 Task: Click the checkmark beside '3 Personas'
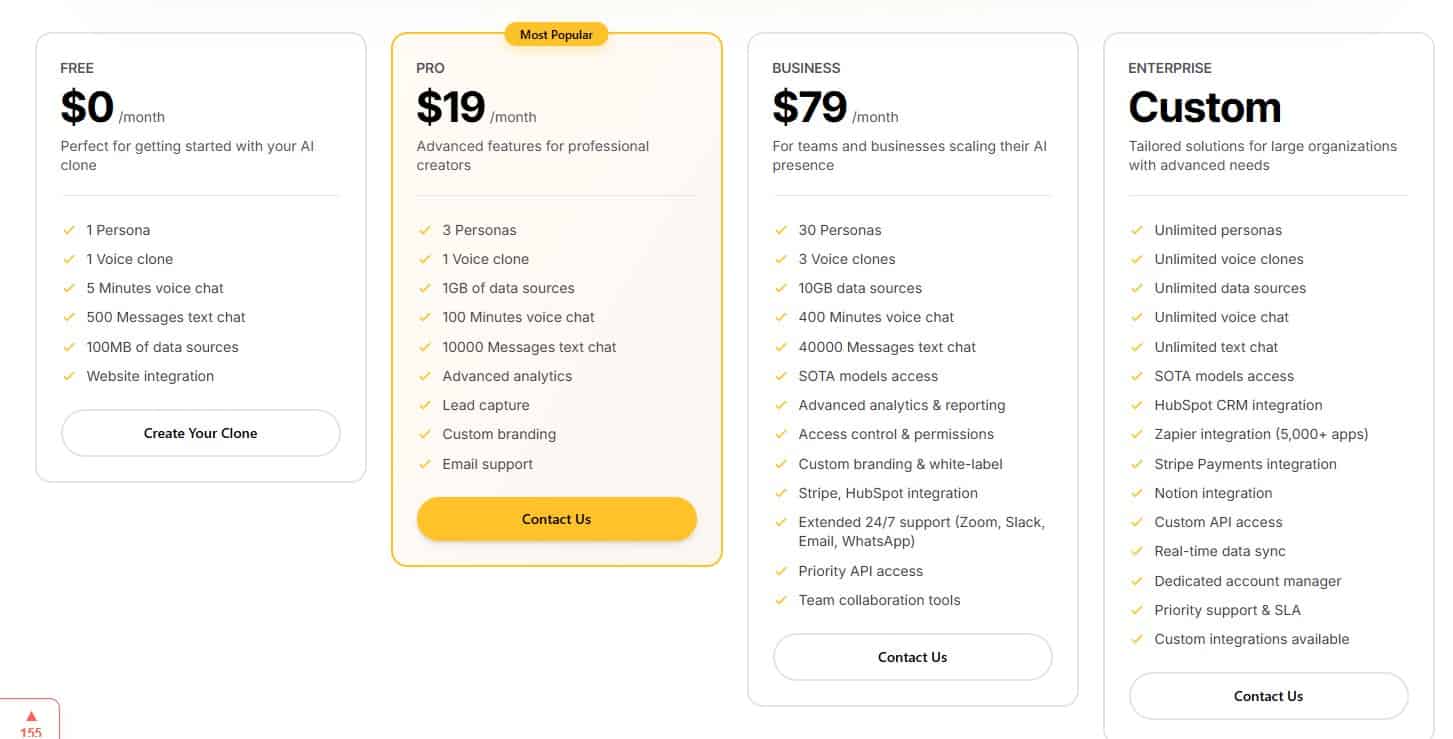(x=425, y=230)
